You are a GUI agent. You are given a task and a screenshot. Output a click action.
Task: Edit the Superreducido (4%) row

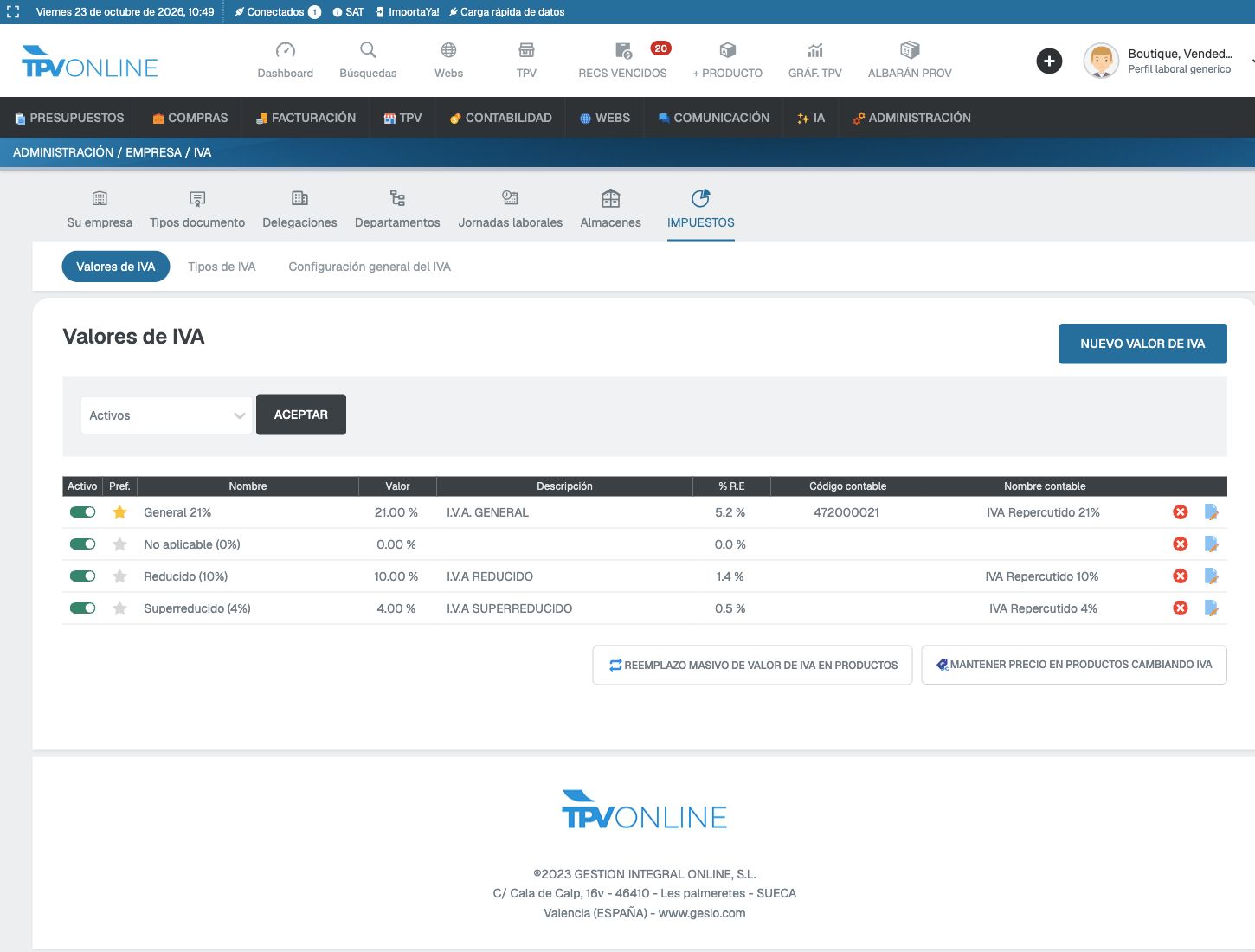pos(1211,608)
